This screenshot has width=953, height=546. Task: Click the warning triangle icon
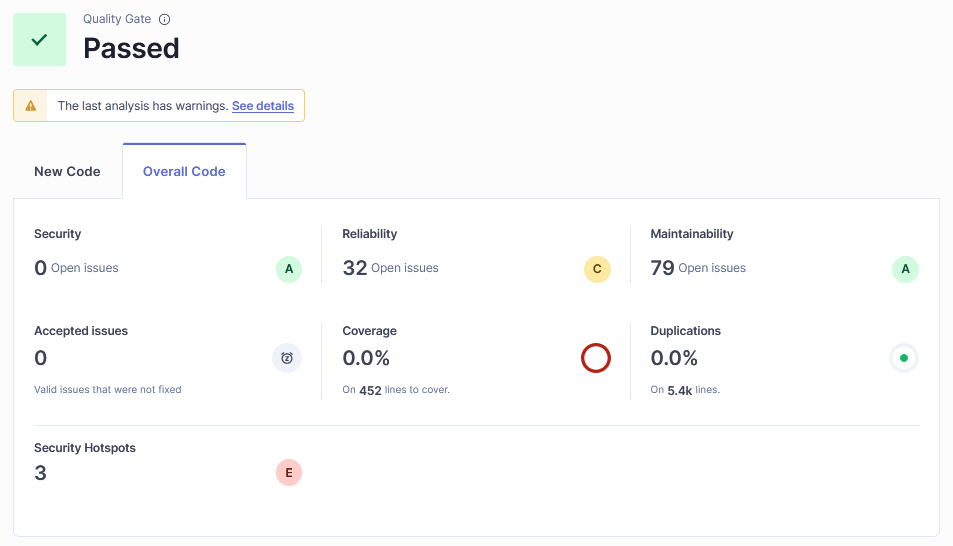(x=31, y=105)
